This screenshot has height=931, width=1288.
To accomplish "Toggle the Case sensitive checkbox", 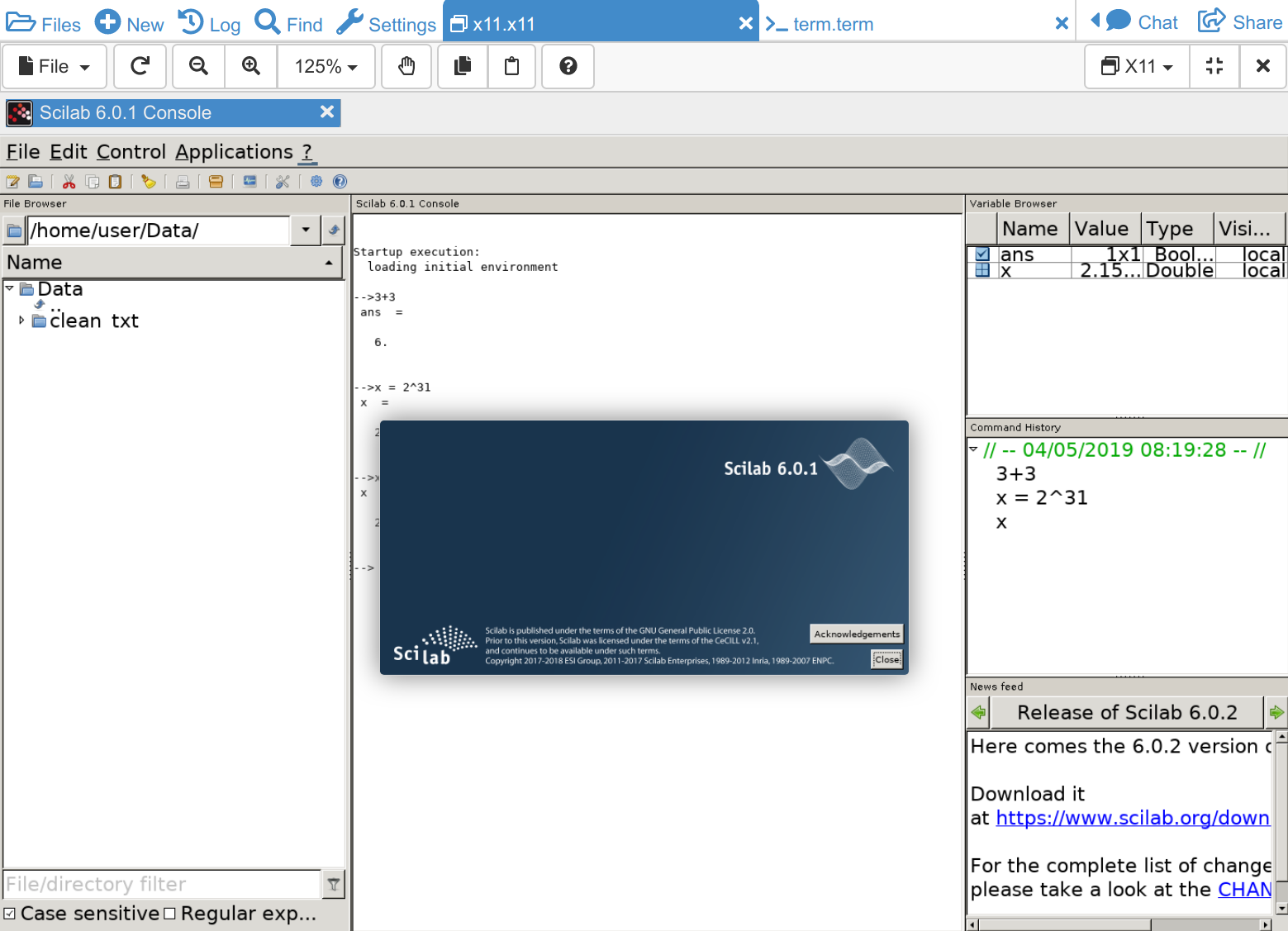I will click(10, 914).
